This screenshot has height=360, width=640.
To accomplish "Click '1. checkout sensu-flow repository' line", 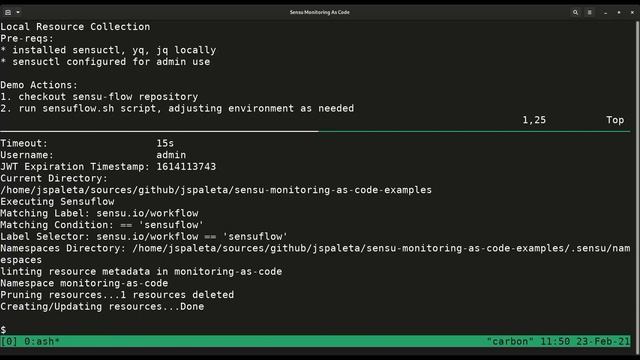I will (x=99, y=97).
